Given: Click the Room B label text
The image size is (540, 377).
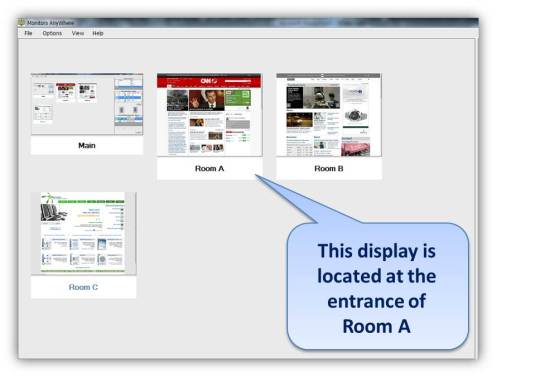Looking at the screenshot, I should pos(329,168).
